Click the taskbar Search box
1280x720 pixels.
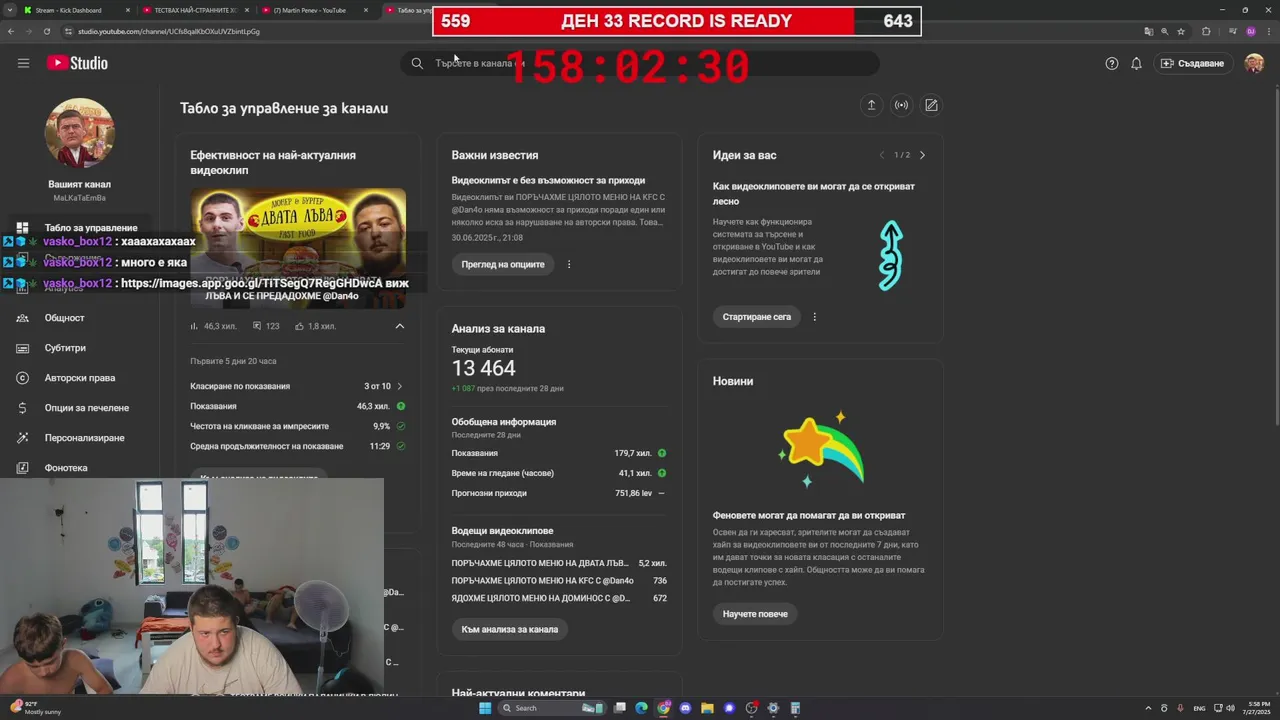click(552, 708)
